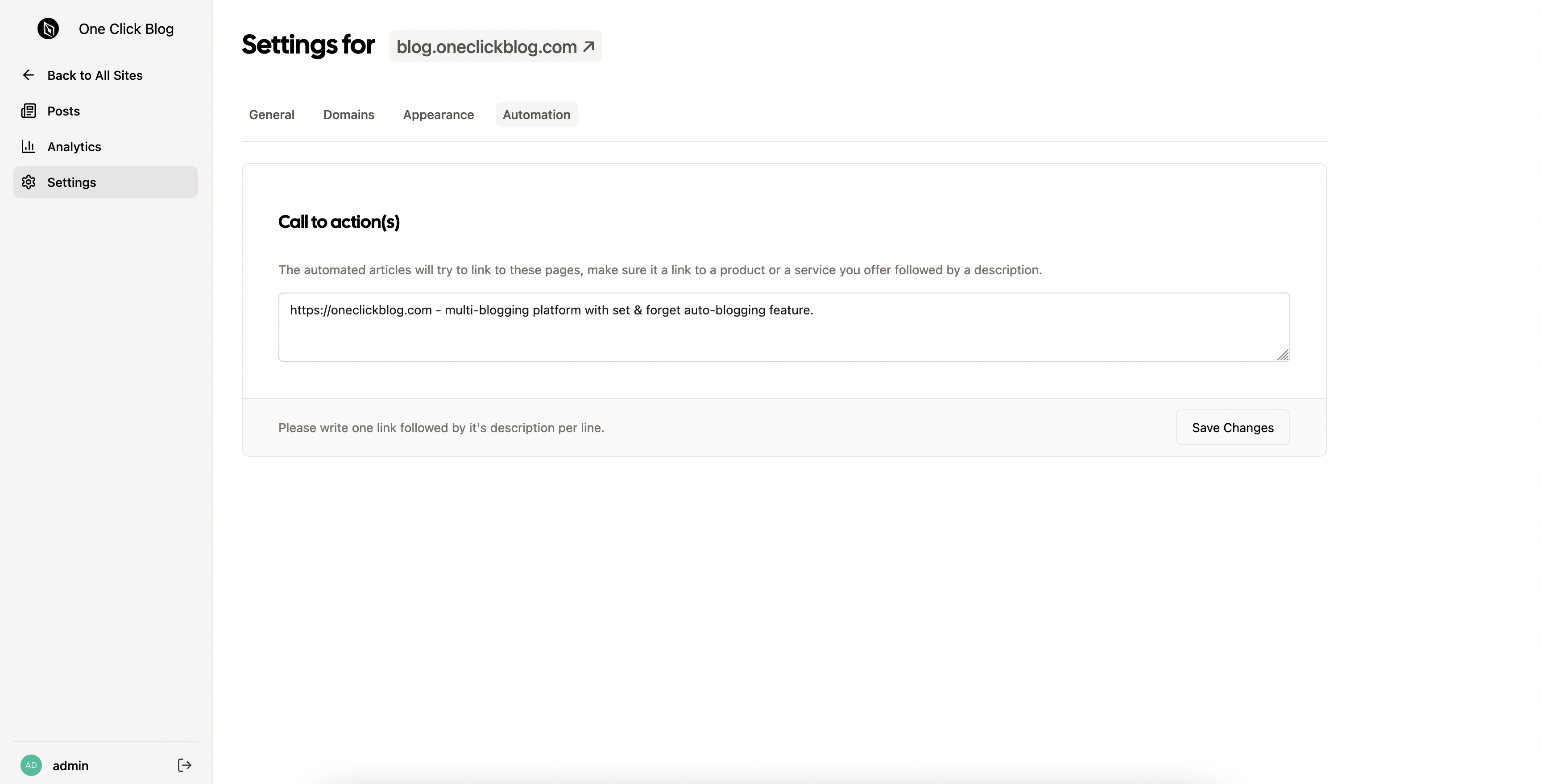
Task: Switch to the General tab
Action: point(272,114)
